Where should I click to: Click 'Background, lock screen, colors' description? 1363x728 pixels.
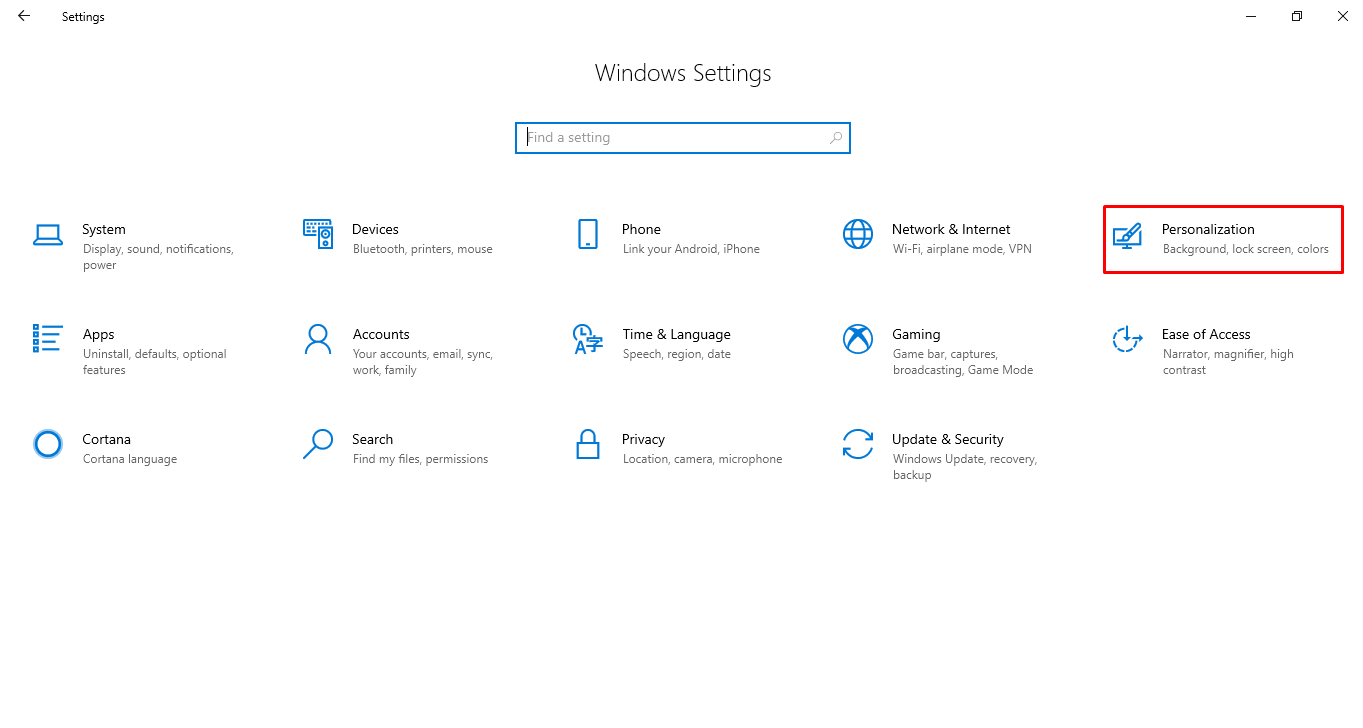click(1246, 249)
